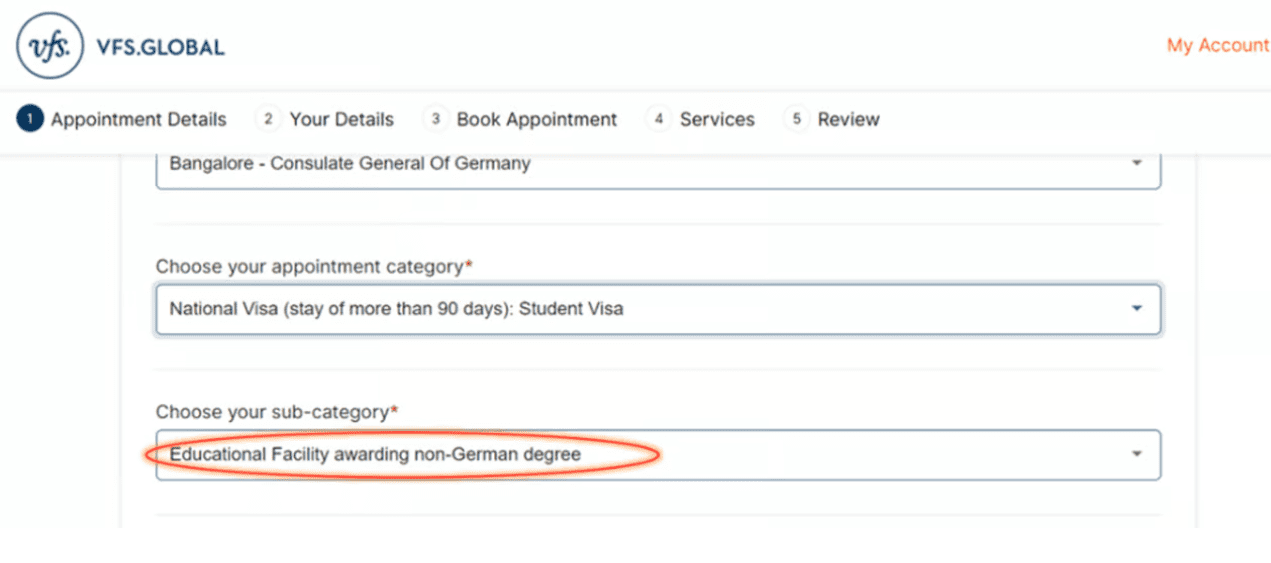
Task: Switch to Your Details step
Action: point(342,120)
